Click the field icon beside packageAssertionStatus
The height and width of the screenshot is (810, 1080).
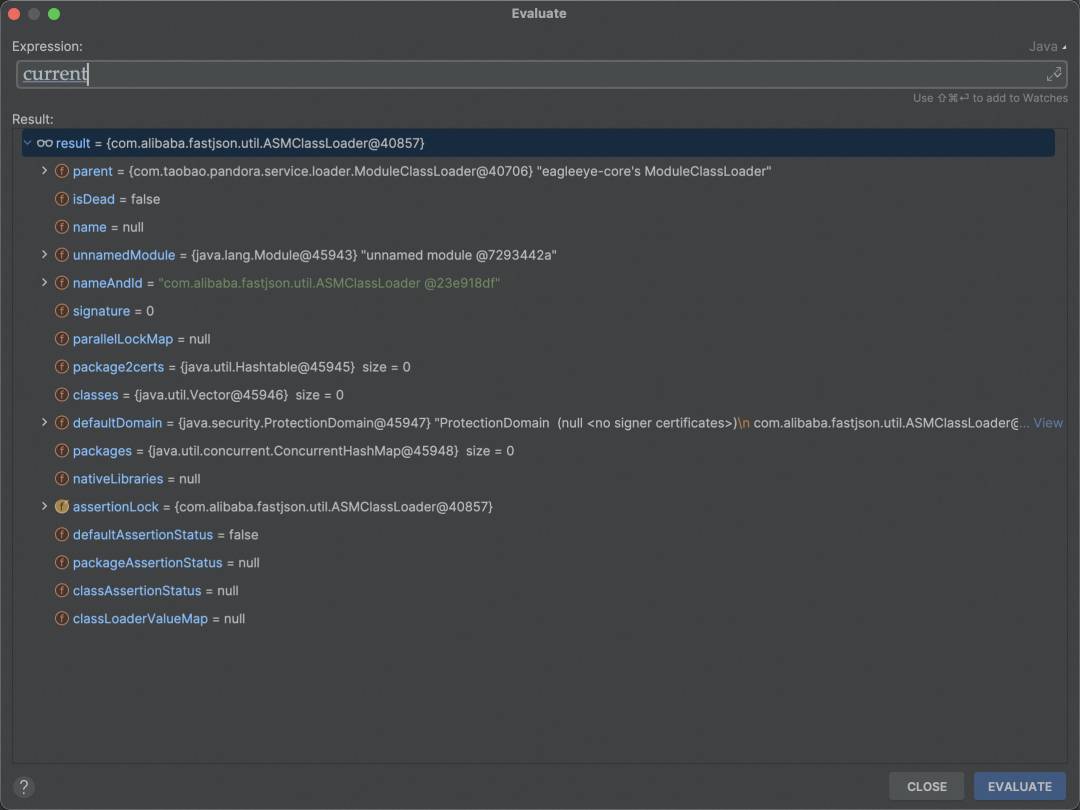pyautogui.click(x=61, y=563)
